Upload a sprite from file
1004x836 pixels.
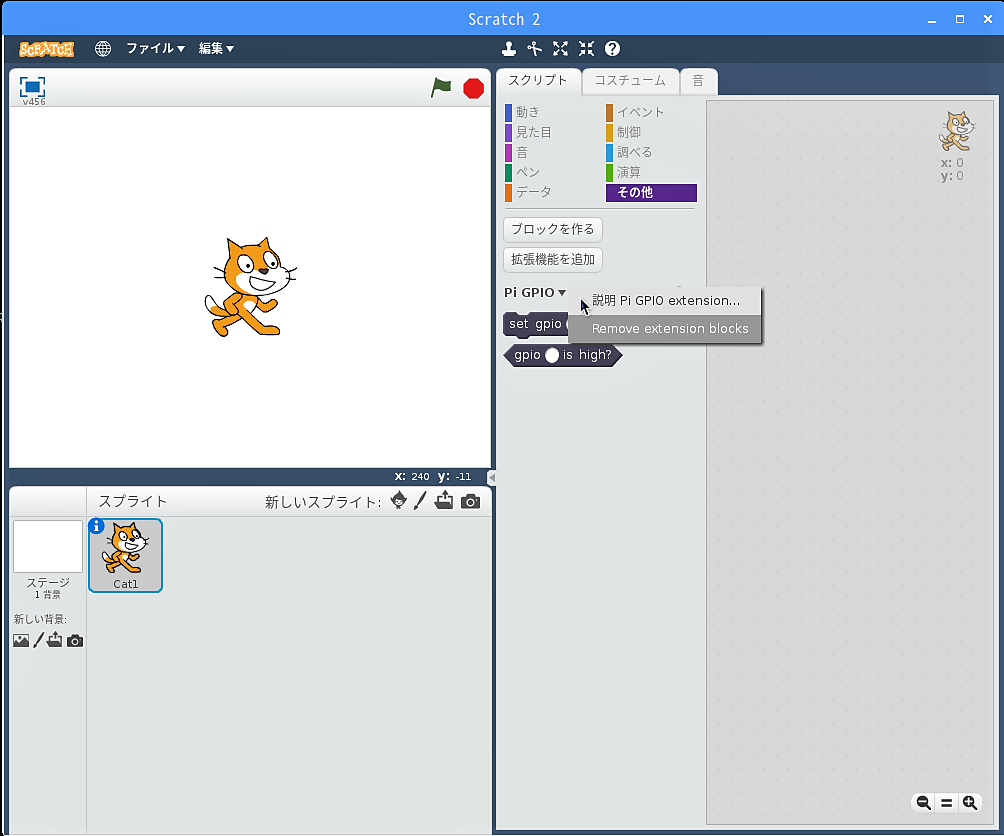[x=444, y=501]
